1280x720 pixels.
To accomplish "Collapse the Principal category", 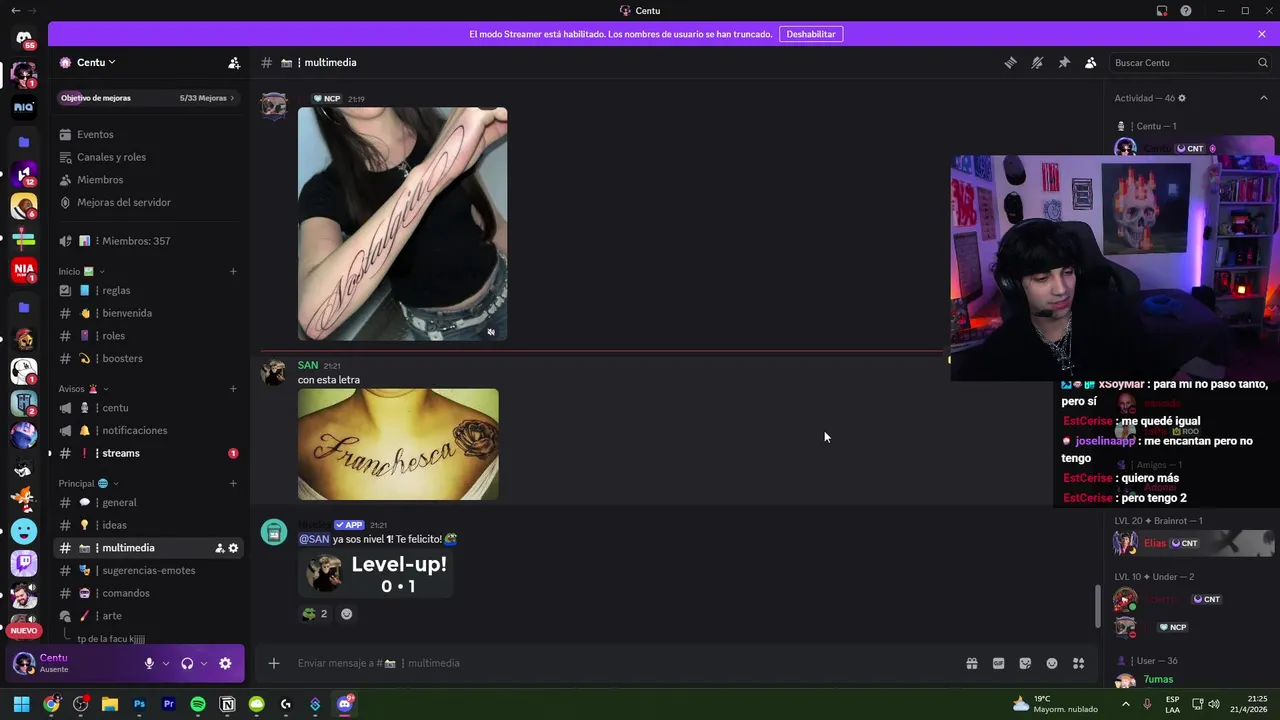I will [88, 483].
